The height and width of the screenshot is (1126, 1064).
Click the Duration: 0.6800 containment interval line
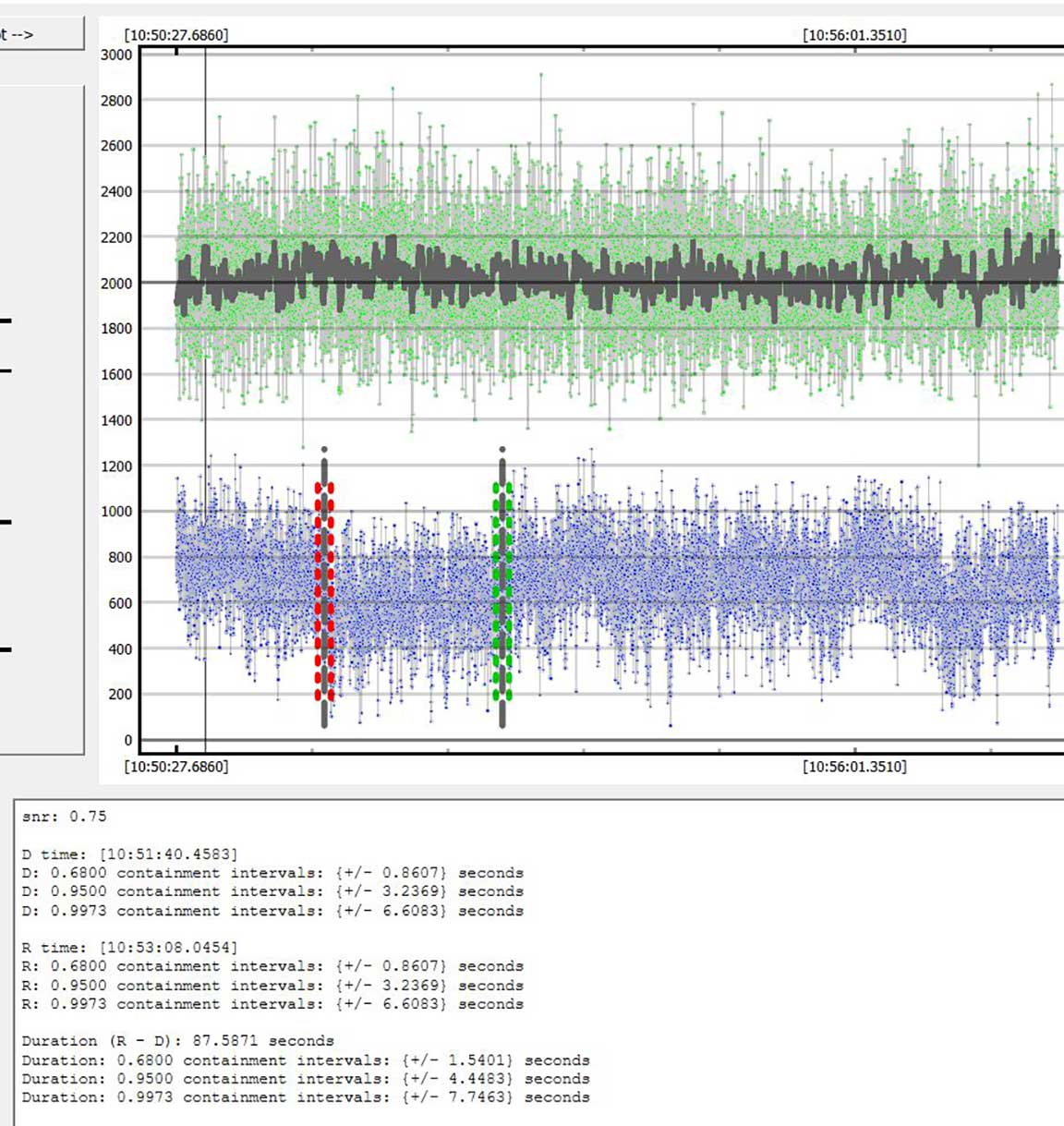point(306,1060)
